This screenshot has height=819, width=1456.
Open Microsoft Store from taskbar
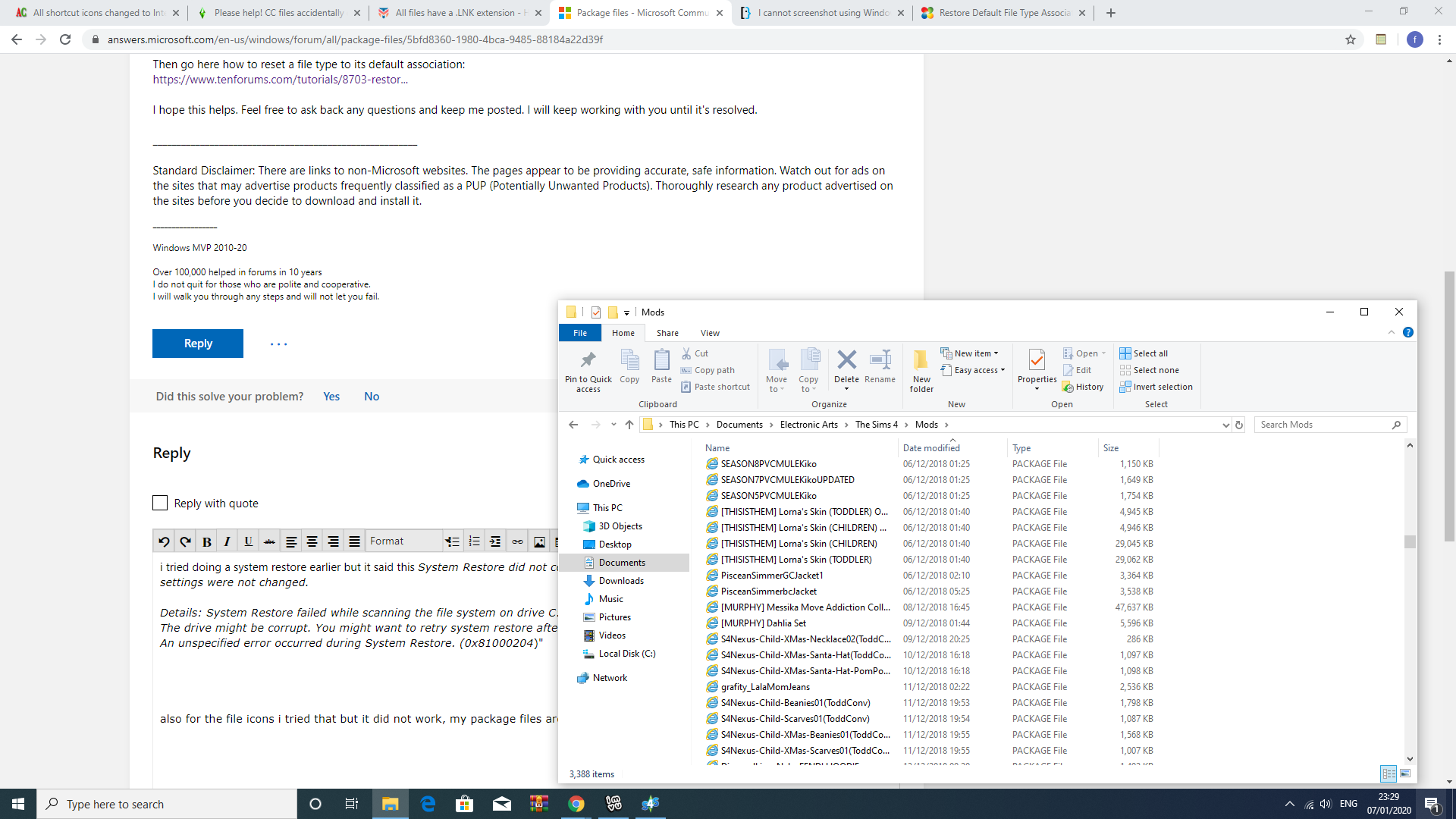pyautogui.click(x=465, y=804)
